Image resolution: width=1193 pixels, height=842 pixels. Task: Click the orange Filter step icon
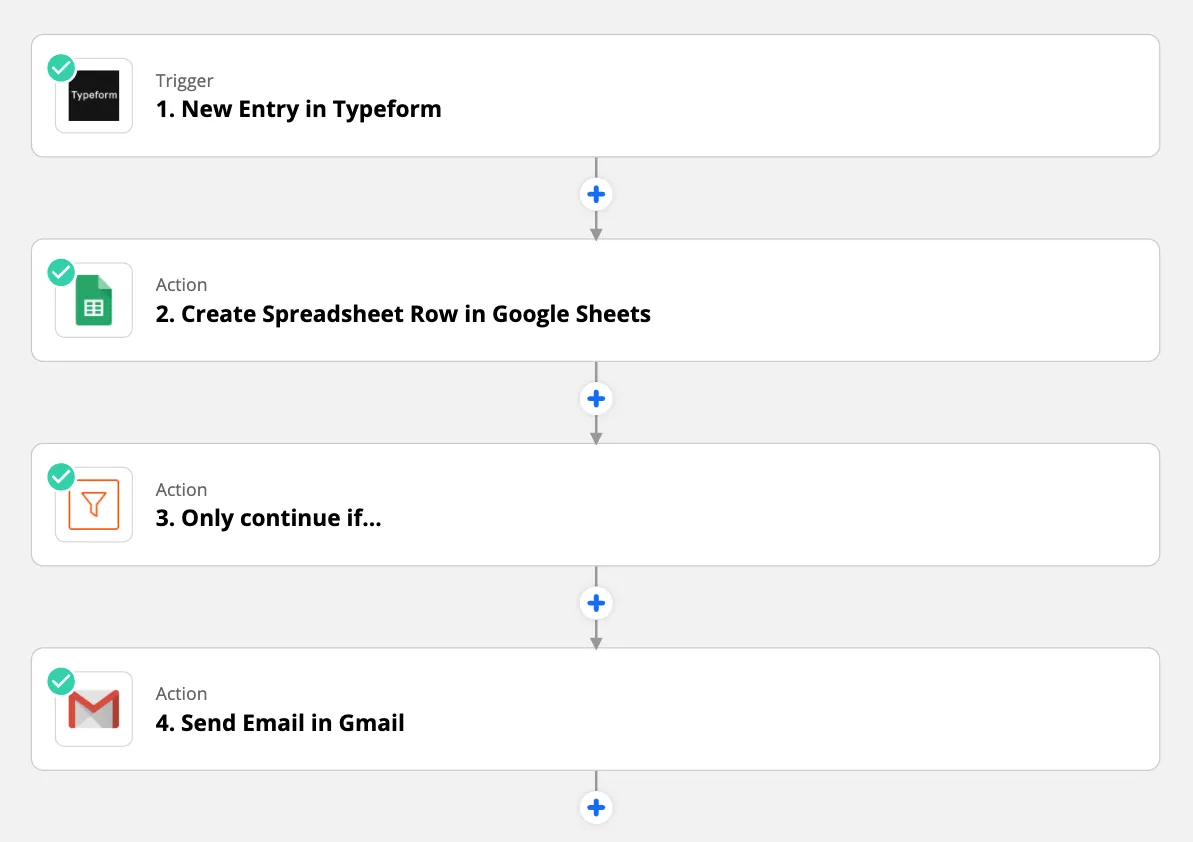click(94, 505)
